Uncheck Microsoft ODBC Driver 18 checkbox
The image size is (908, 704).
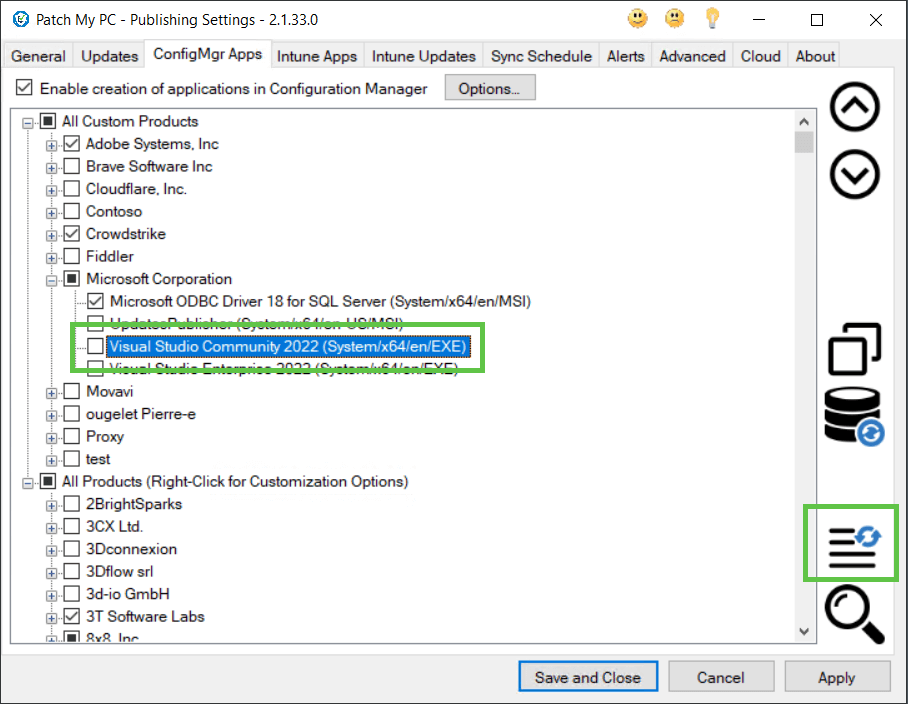pyautogui.click(x=96, y=301)
